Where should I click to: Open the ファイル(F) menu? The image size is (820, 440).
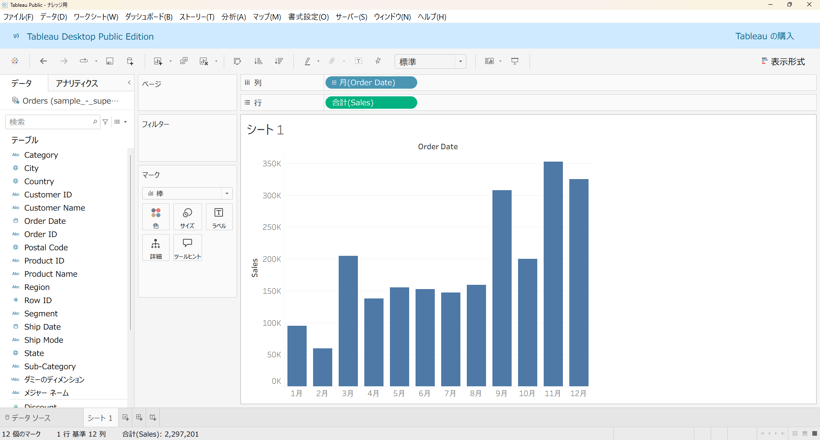pyautogui.click(x=18, y=17)
